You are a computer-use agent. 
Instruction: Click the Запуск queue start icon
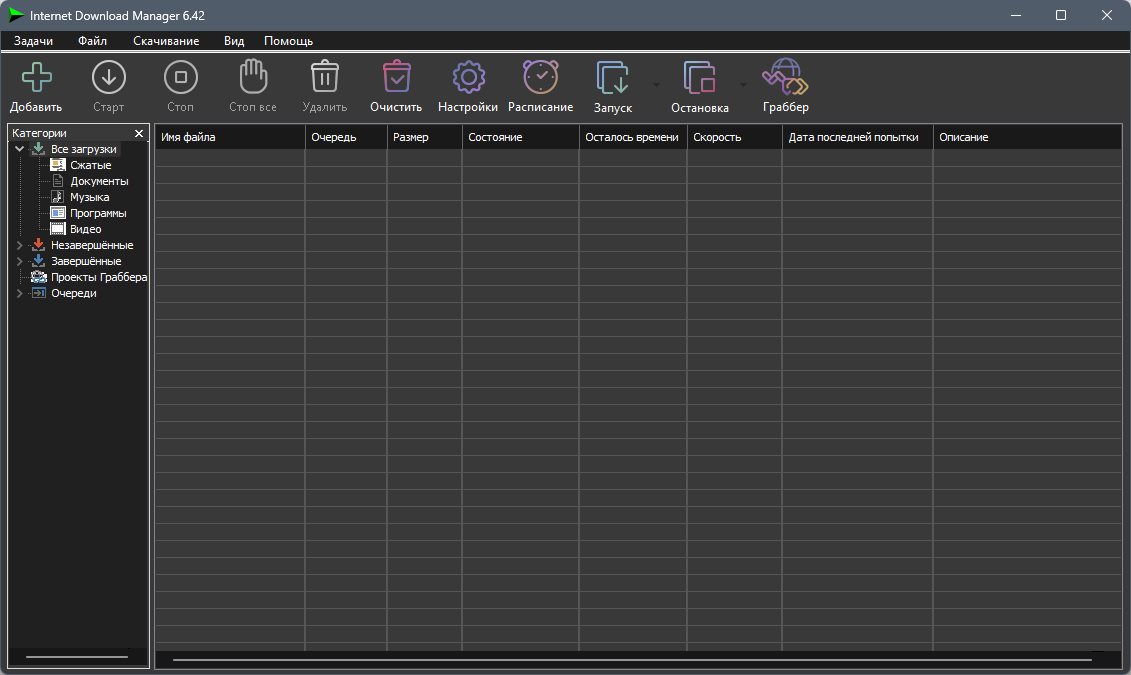pyautogui.click(x=612, y=78)
